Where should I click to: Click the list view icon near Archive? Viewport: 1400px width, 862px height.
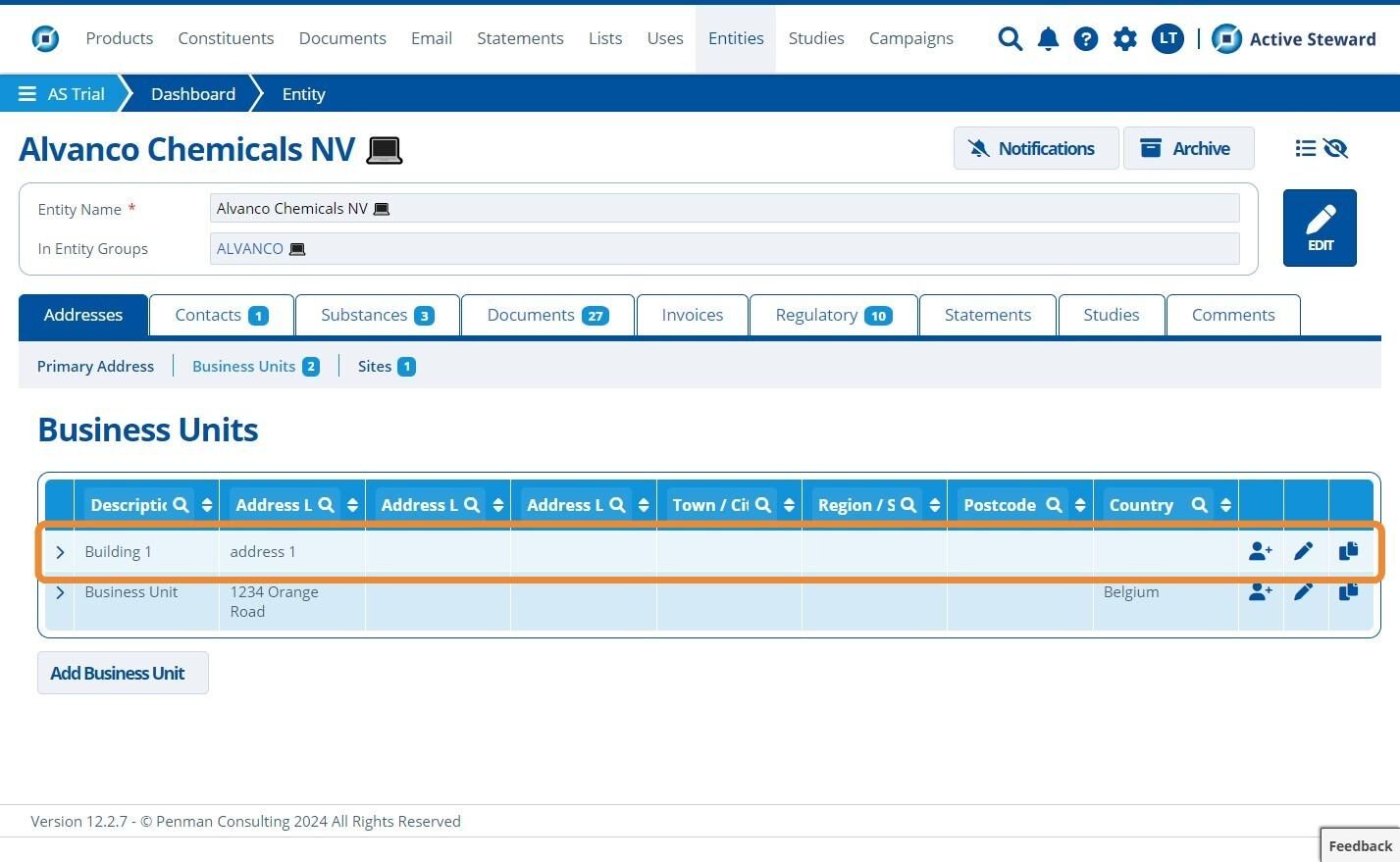tap(1305, 148)
